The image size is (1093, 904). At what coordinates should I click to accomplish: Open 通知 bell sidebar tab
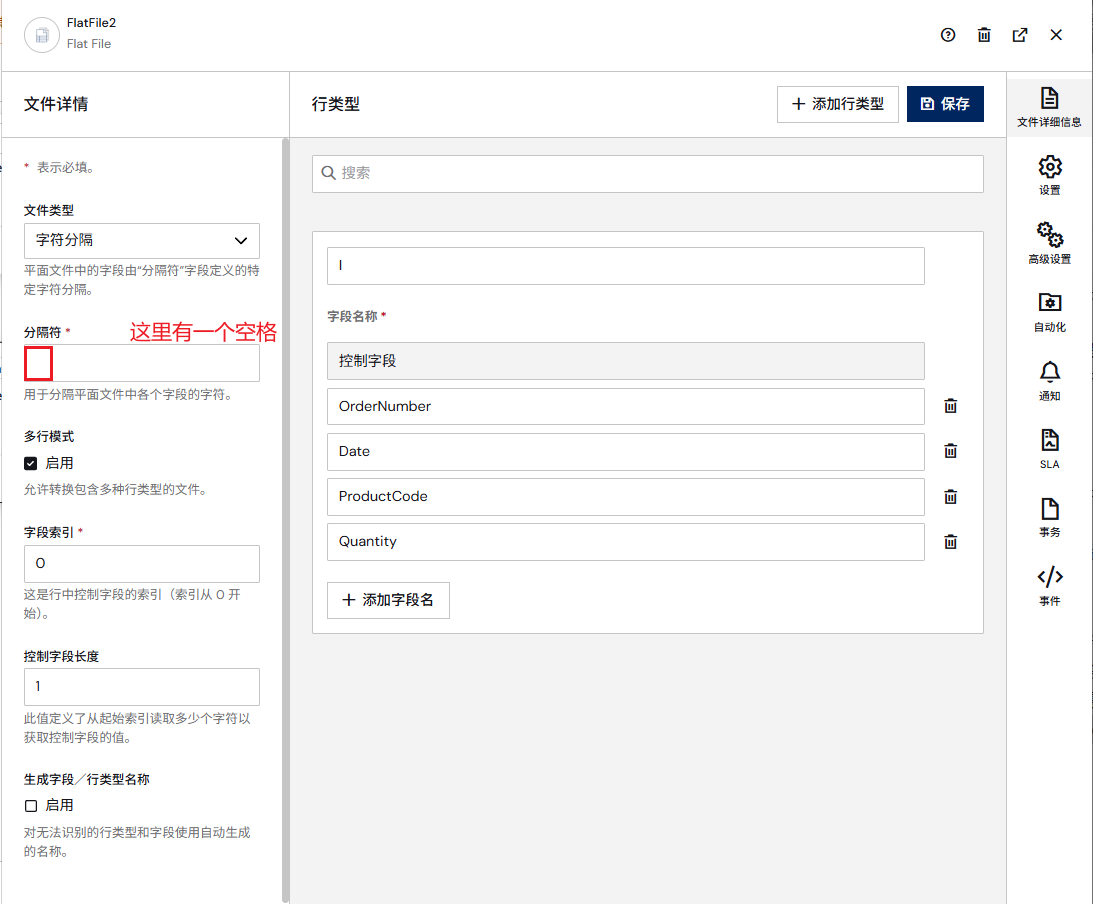[x=1049, y=381]
